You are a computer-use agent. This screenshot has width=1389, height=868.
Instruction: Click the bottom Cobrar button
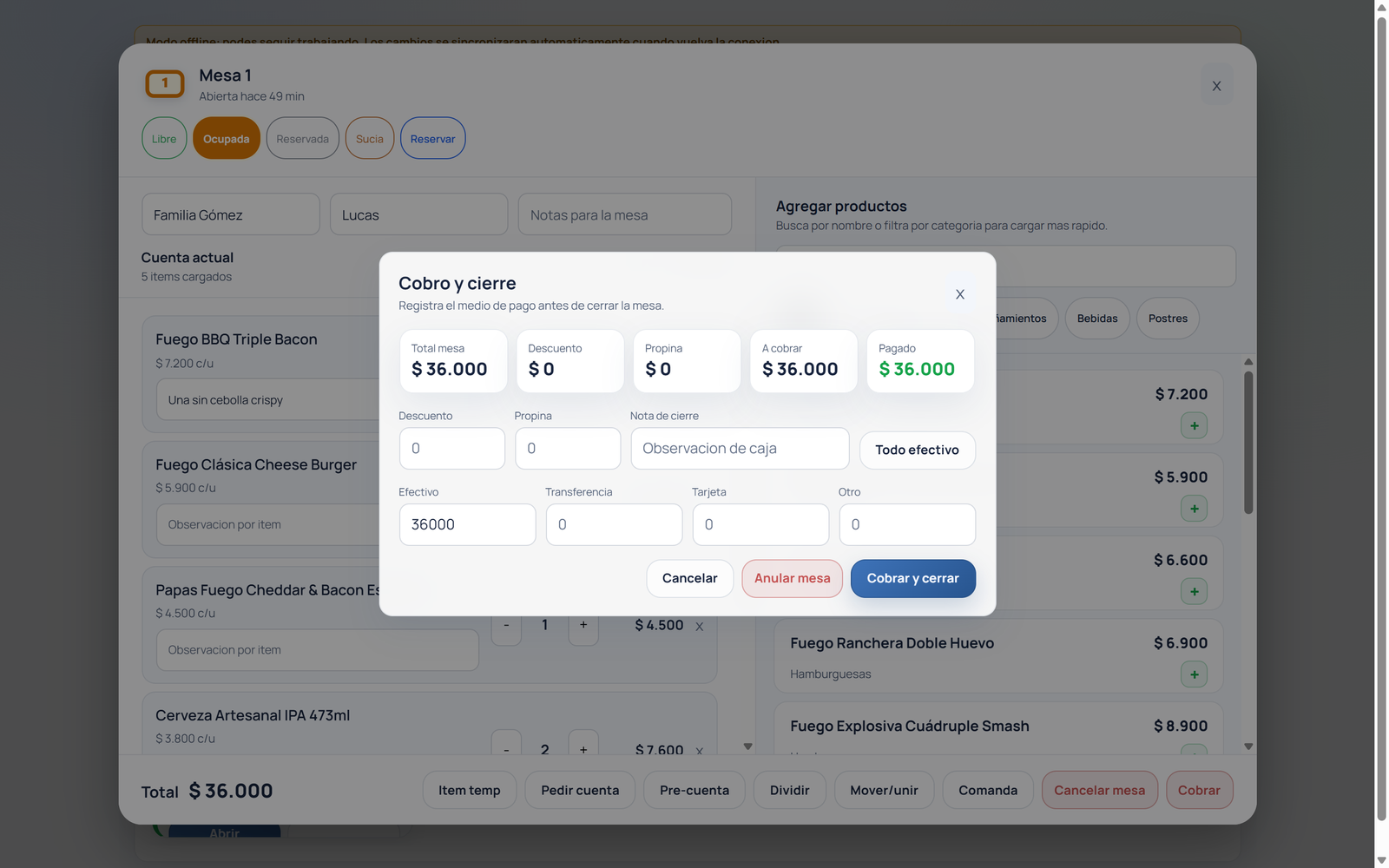[x=1199, y=790]
